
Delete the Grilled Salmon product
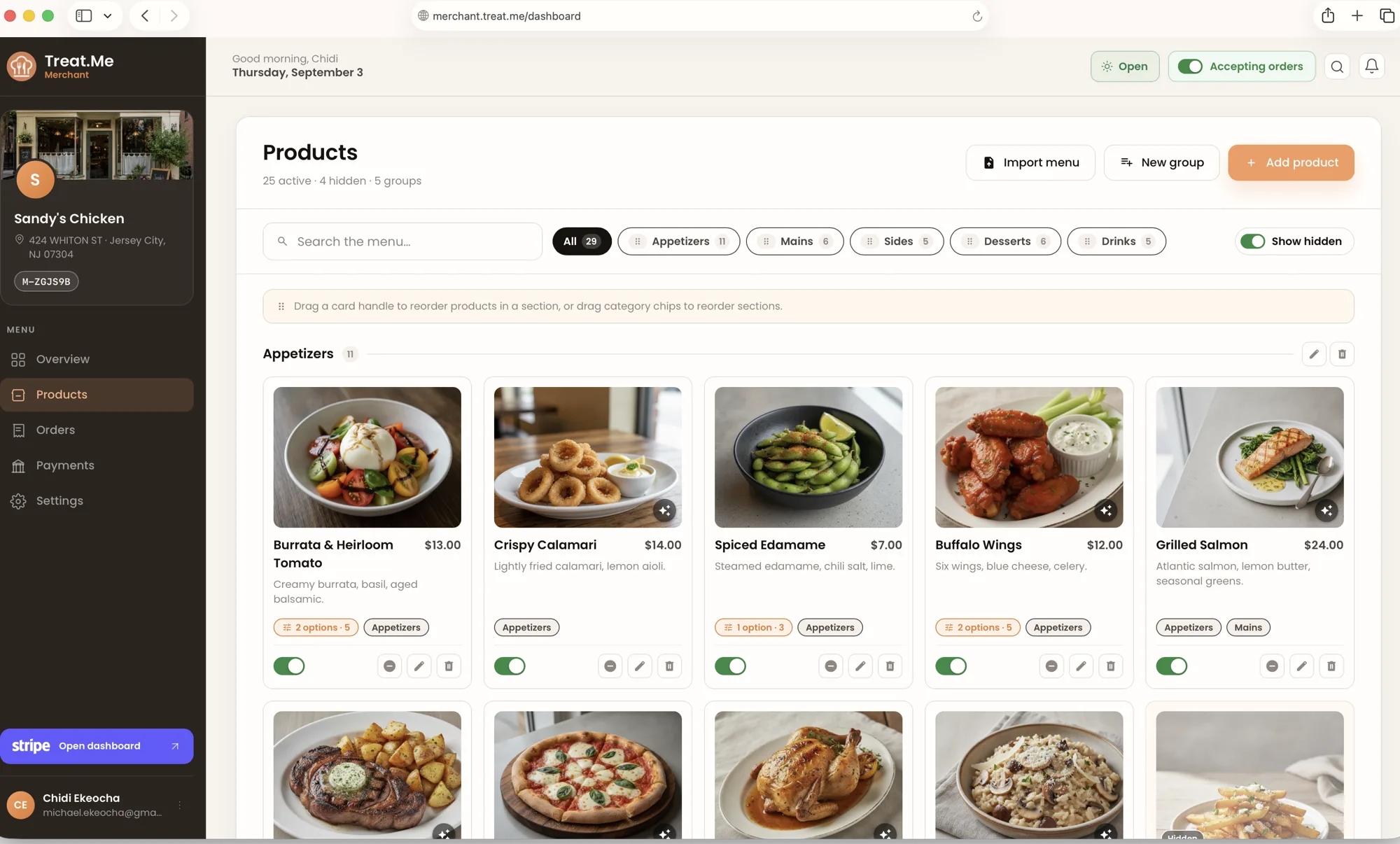pos(1331,666)
